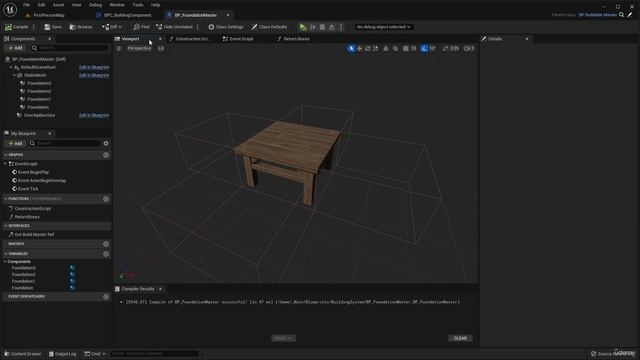Switch to the Return Boxes tab
This screenshot has width=640, height=360.
point(293,39)
